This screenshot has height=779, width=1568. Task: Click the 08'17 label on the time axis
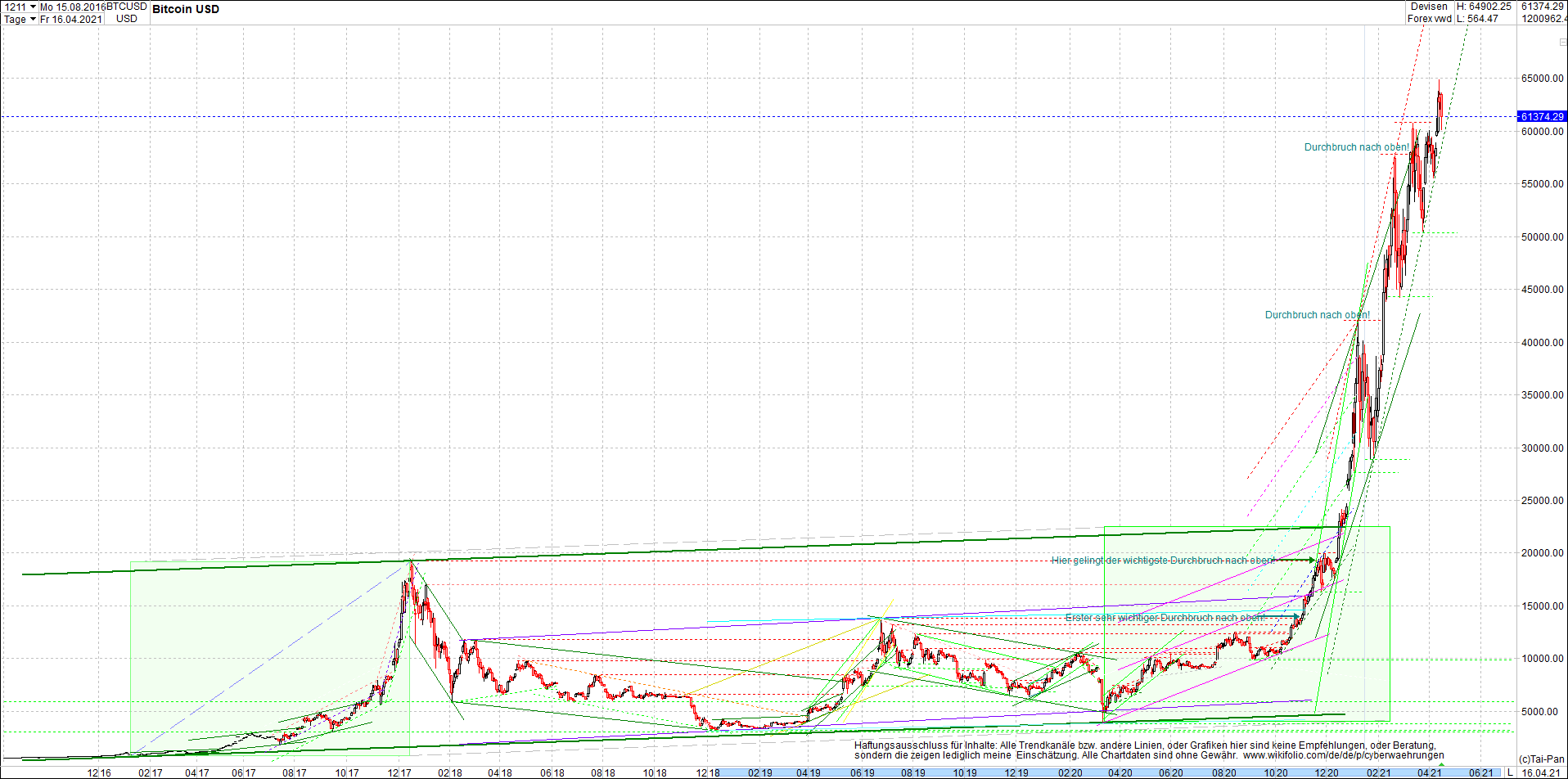(295, 773)
